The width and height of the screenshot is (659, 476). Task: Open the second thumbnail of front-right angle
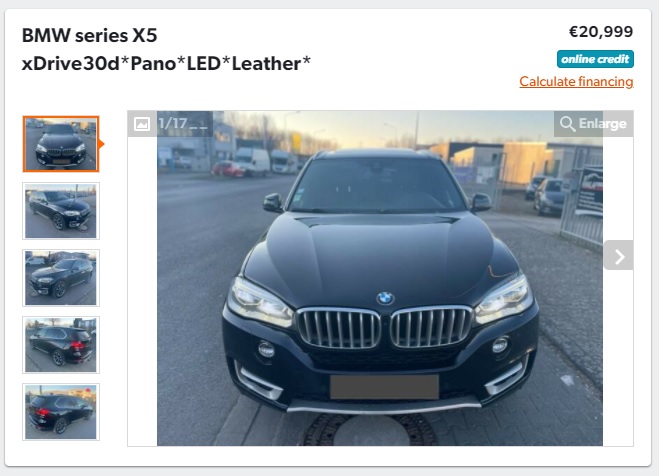61,211
